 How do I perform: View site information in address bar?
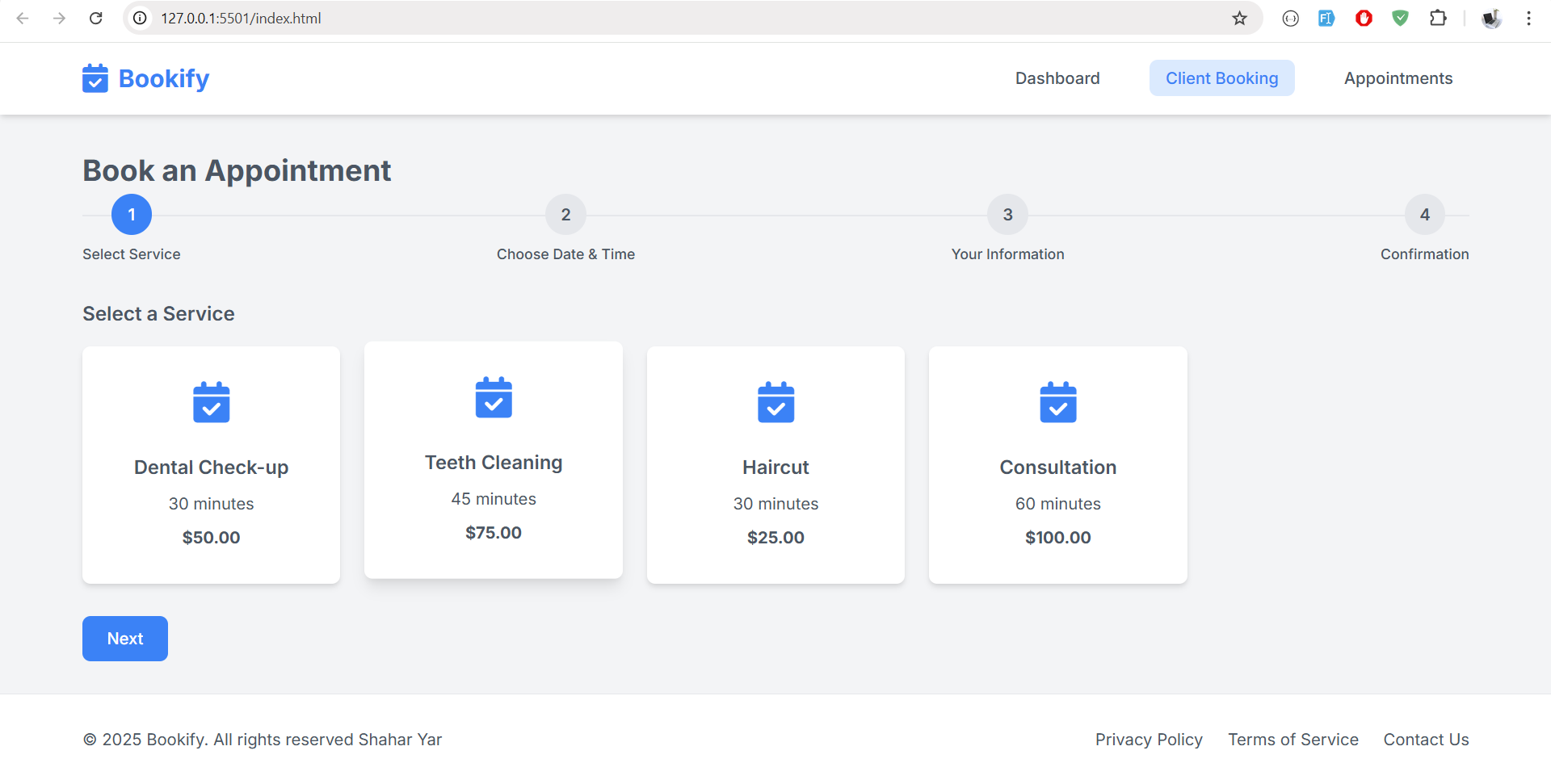(x=140, y=18)
